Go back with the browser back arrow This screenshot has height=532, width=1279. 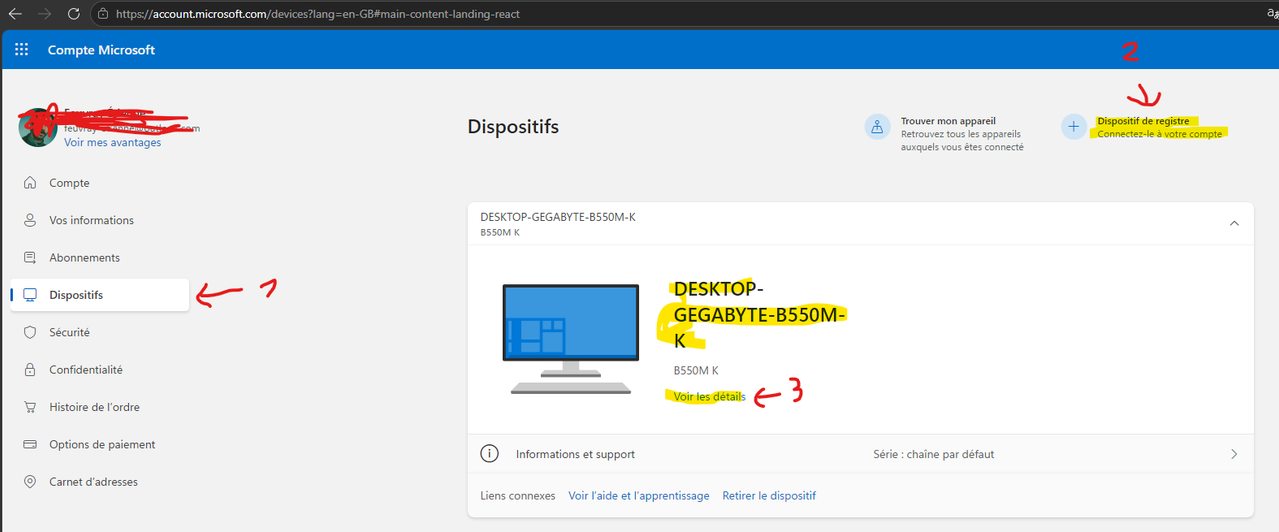(x=14, y=14)
